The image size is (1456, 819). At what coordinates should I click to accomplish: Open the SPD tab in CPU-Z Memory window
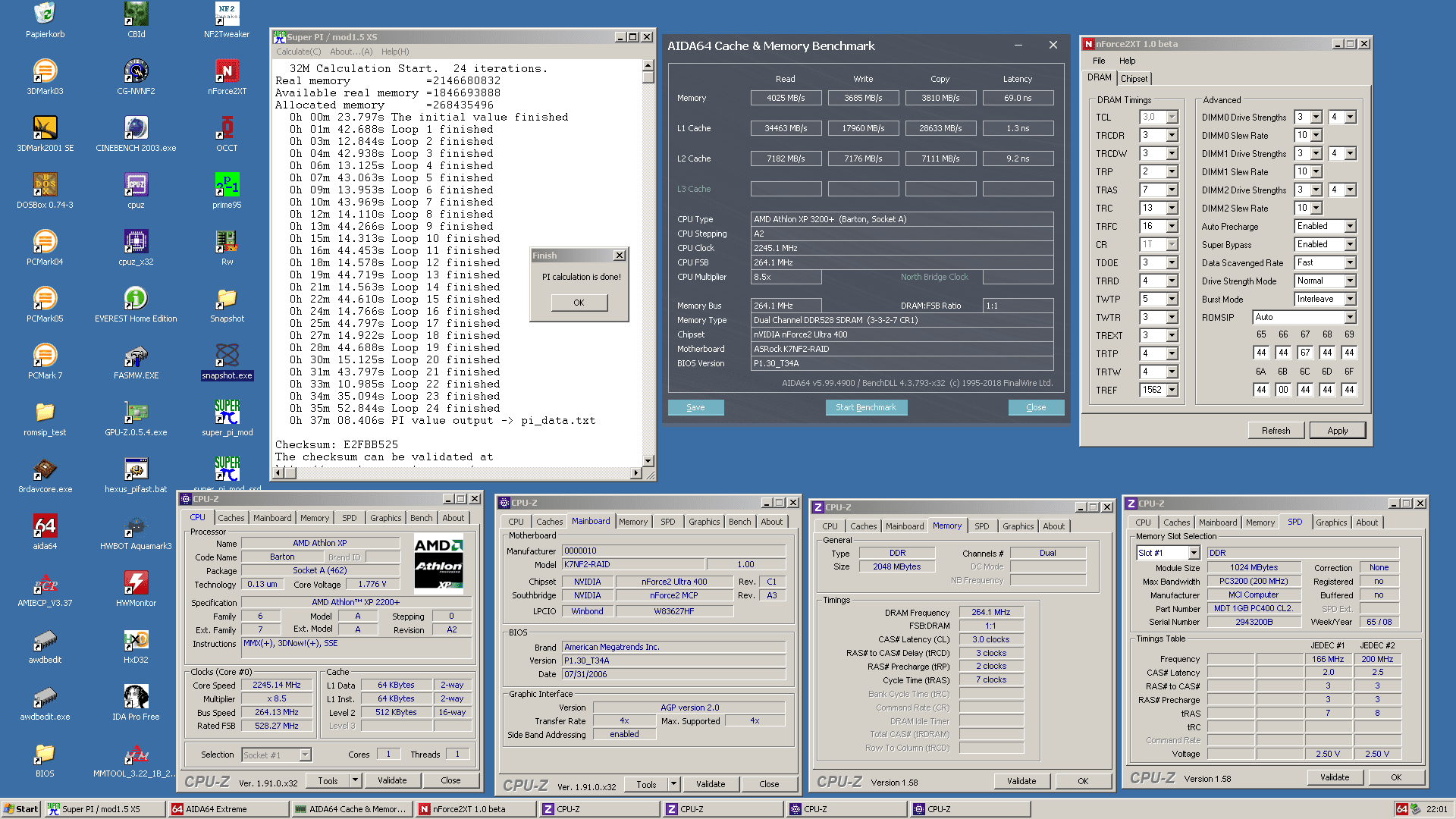pos(981,526)
